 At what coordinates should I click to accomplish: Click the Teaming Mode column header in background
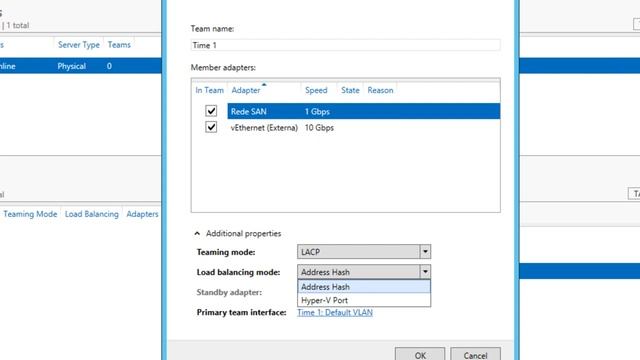(30, 214)
